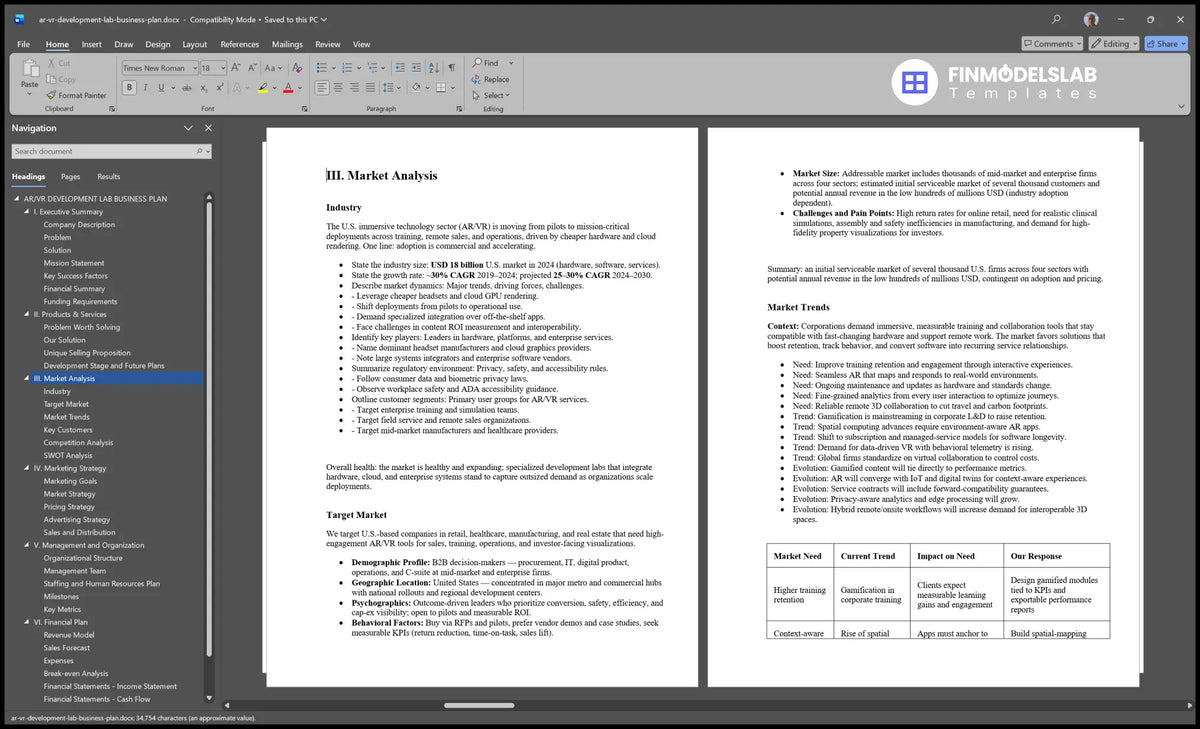The height and width of the screenshot is (729, 1200).
Task: Justify the paragraph text
Action: pos(370,88)
